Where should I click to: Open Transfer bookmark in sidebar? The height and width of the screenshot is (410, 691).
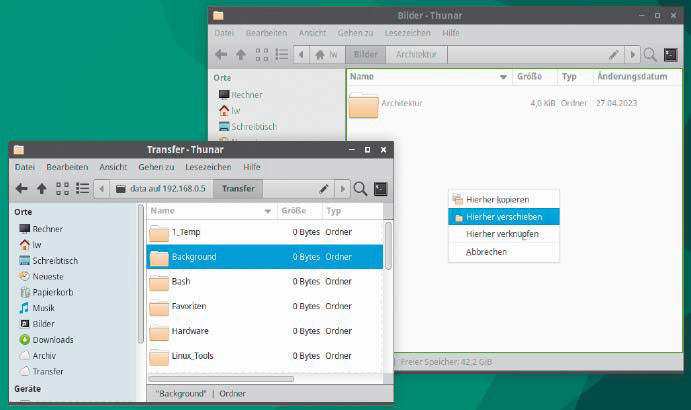(41, 372)
